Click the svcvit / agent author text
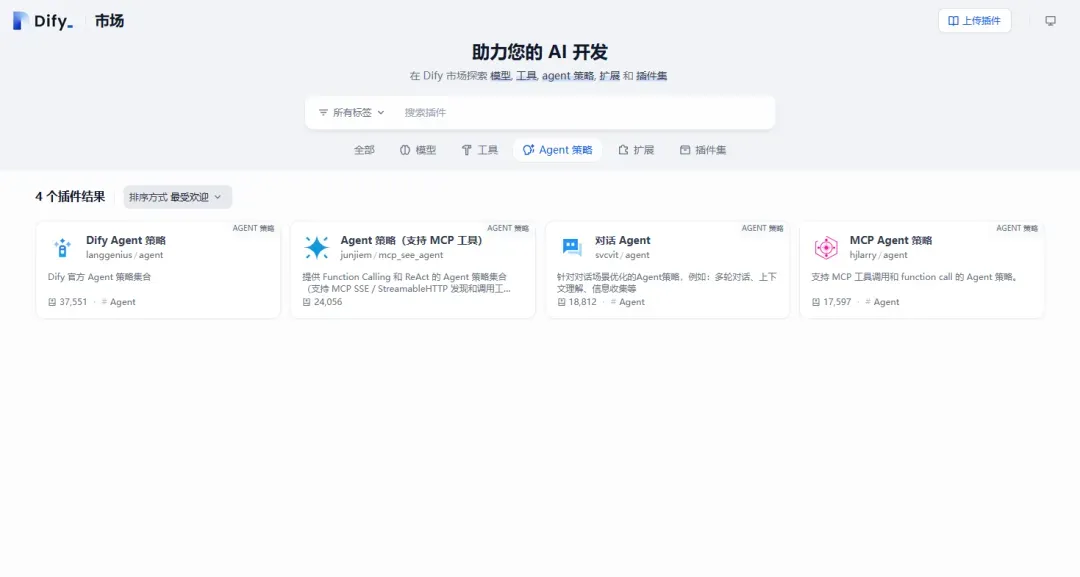This screenshot has width=1080, height=577. click(622, 255)
